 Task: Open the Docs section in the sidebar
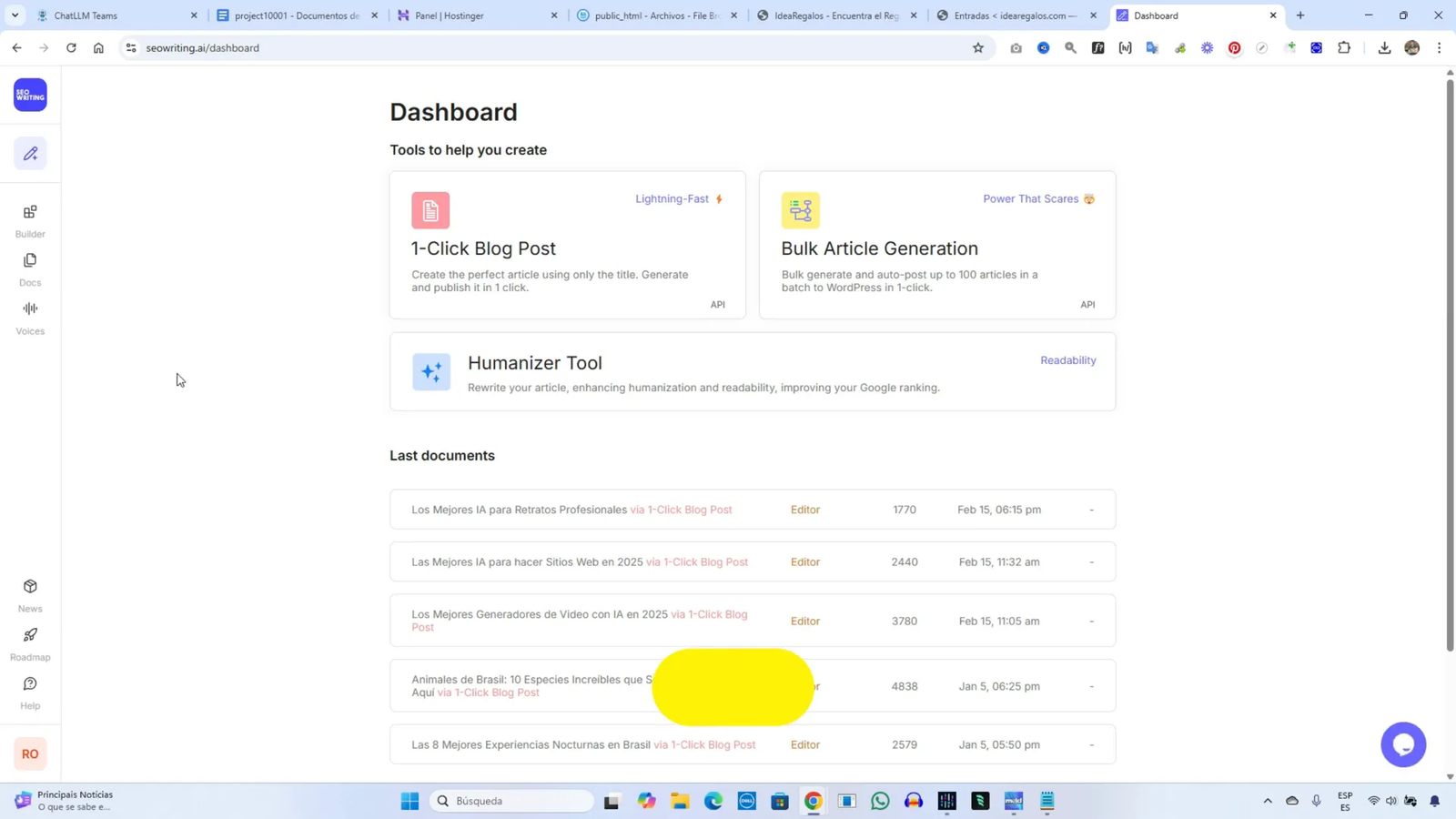pos(30,267)
